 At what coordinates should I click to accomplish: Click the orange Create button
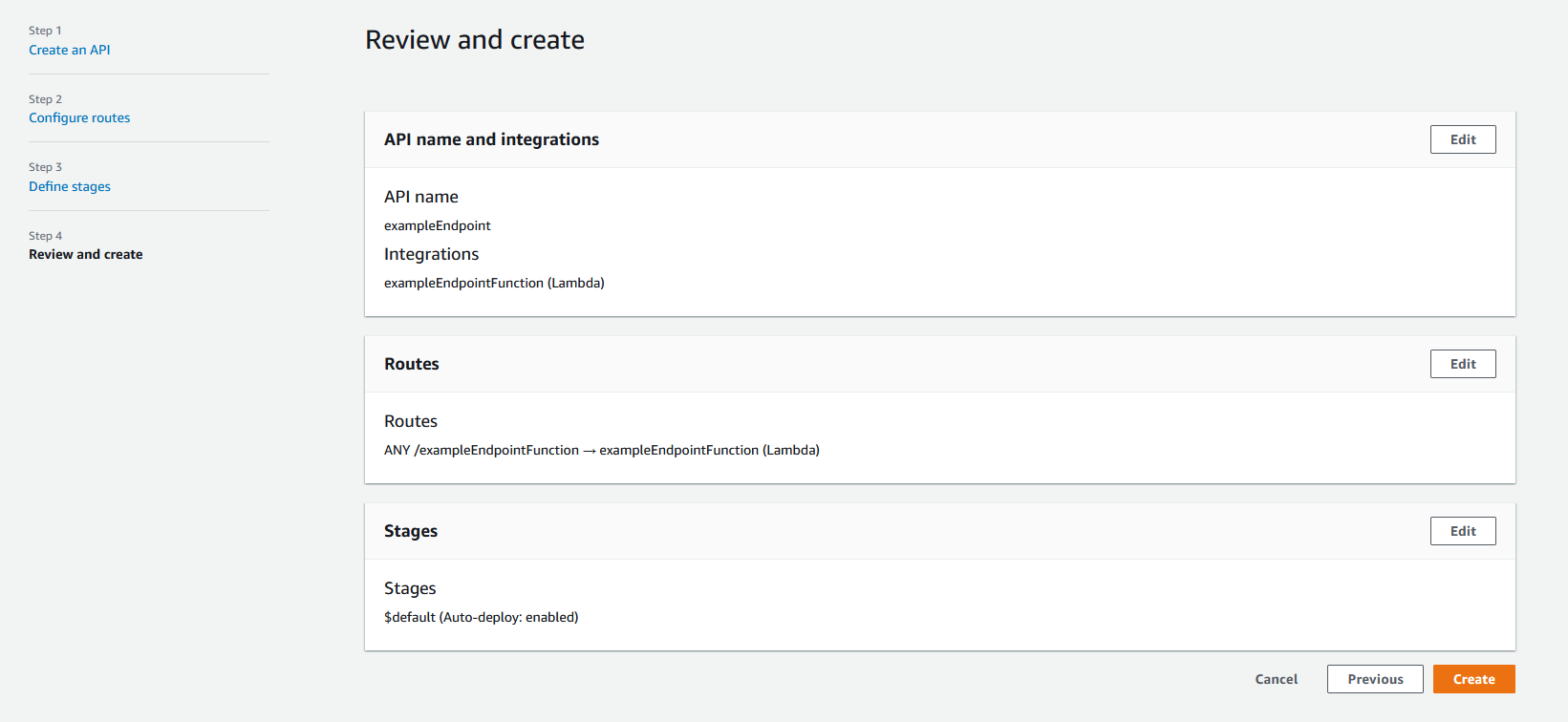1473,679
